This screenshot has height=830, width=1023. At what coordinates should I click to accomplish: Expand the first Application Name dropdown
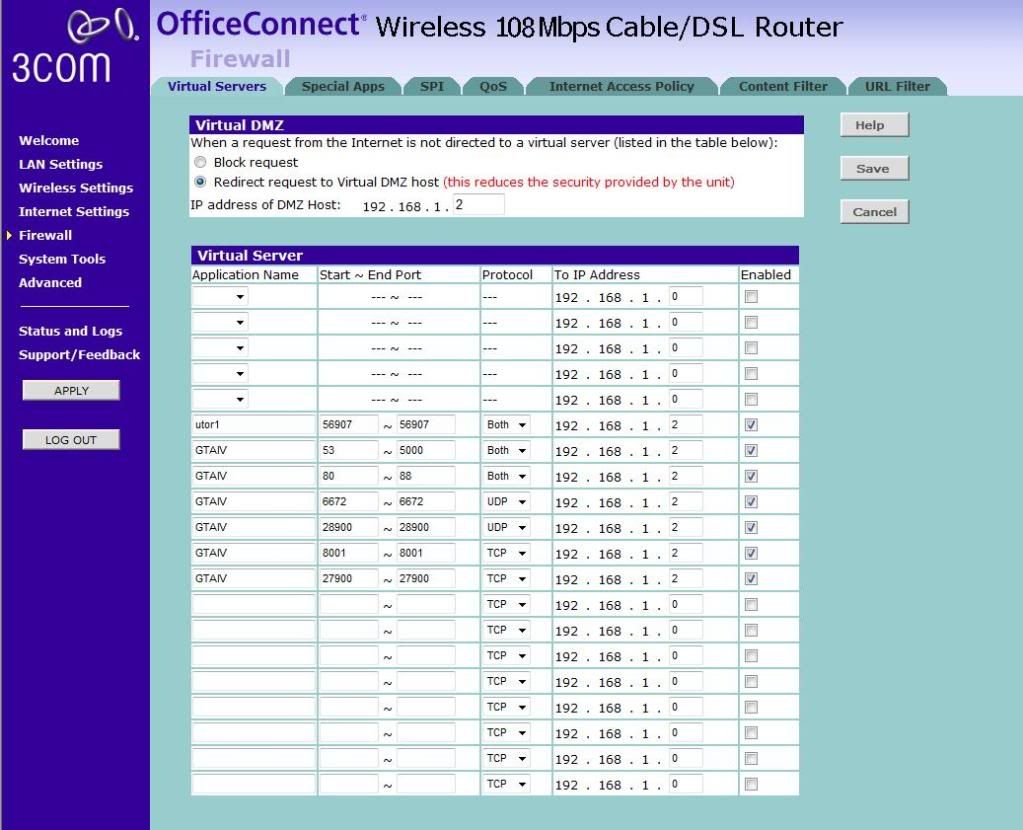point(221,296)
